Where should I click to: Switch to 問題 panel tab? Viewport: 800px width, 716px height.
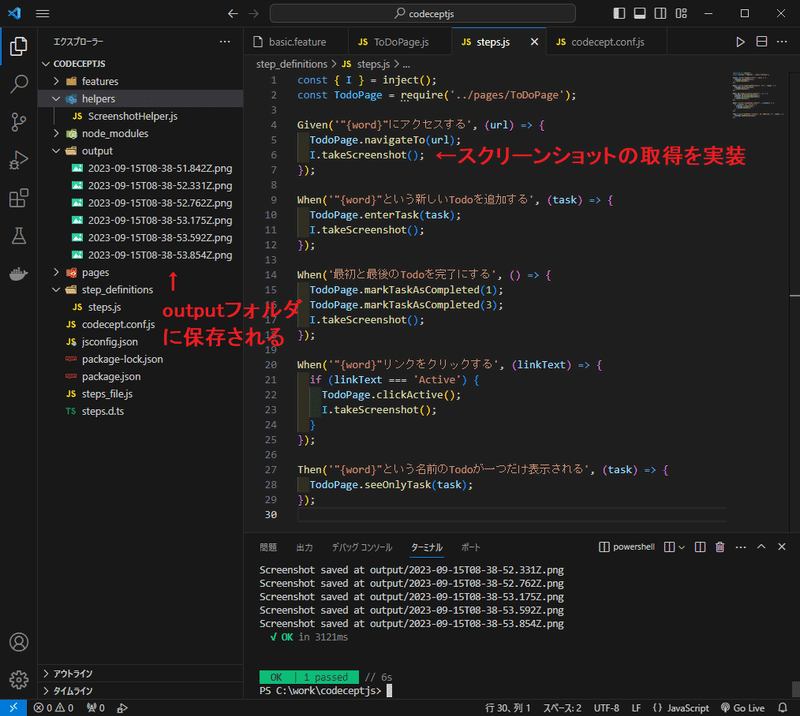(268, 547)
